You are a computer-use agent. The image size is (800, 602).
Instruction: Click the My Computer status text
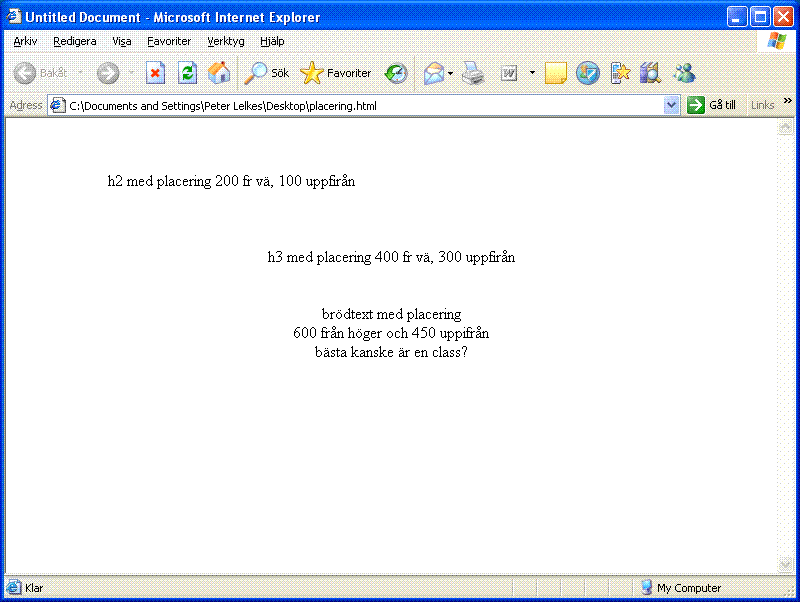click(689, 588)
